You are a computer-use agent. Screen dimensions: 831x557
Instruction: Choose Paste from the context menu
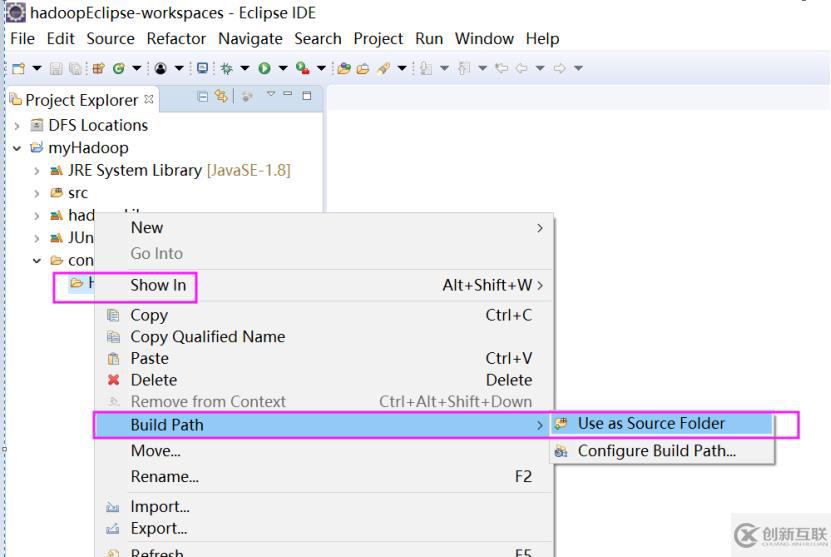pos(324,358)
